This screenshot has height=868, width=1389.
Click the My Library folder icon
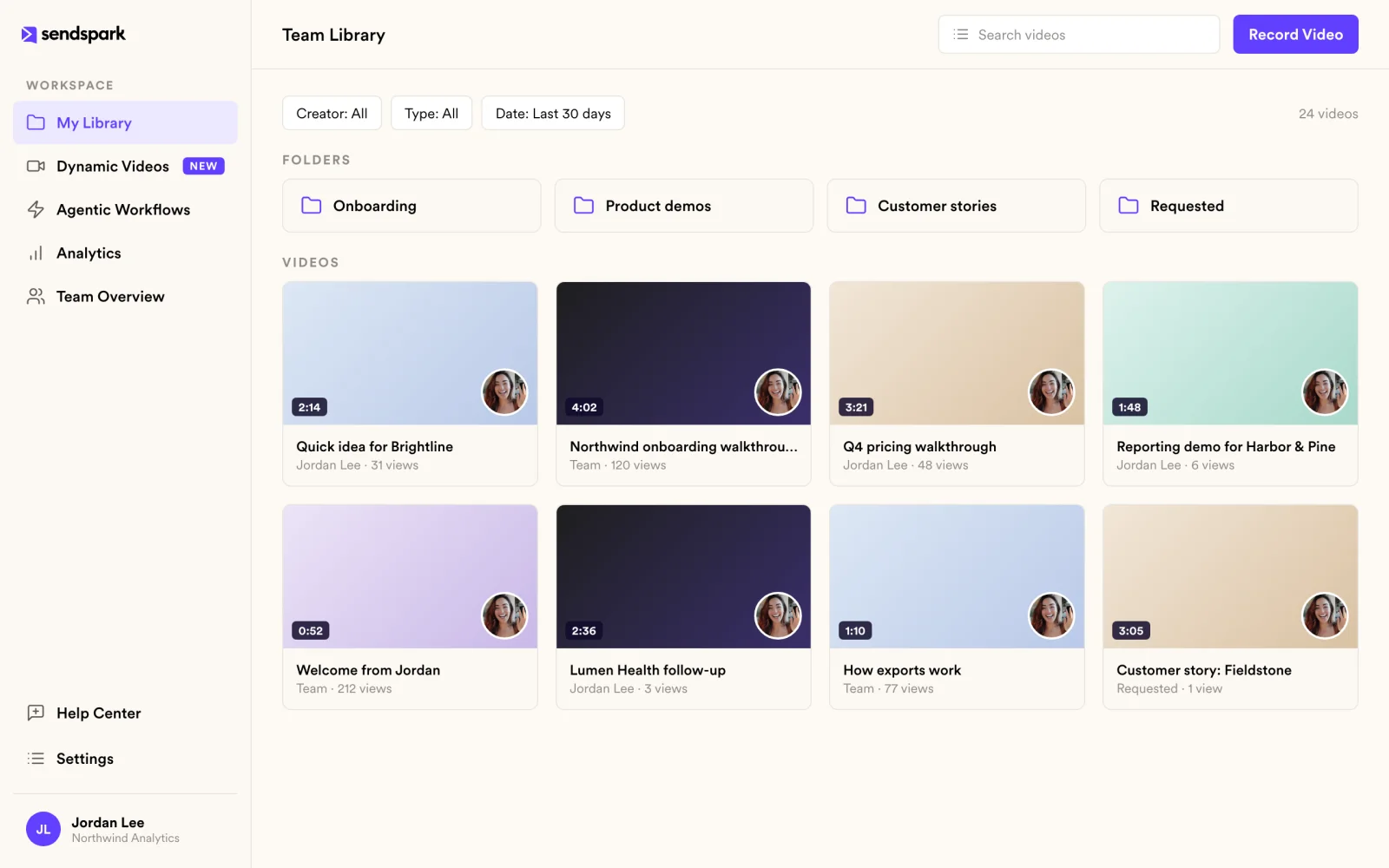pyautogui.click(x=36, y=122)
